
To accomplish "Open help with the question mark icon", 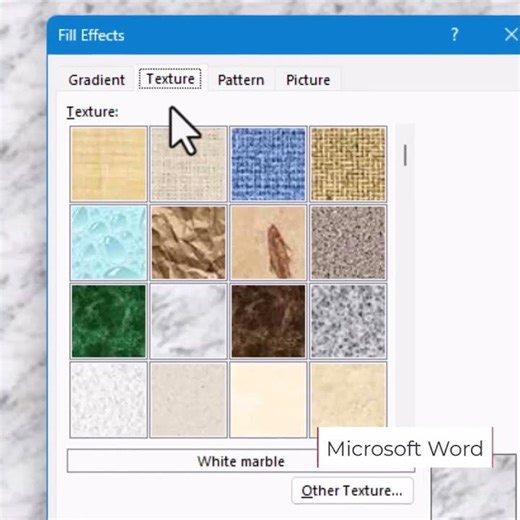I will (454, 35).
